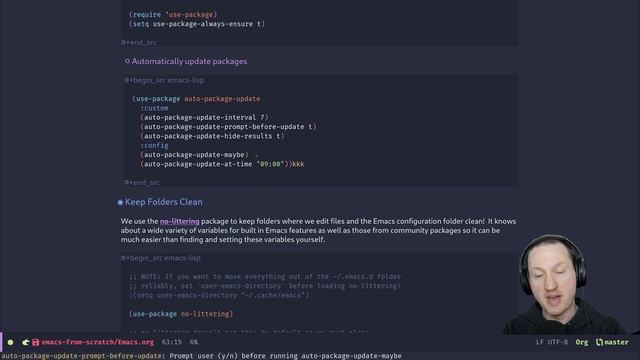This screenshot has width=640, height=360.
Task: Click the LF UTF-8 encoding indicator
Action: pyautogui.click(x=552, y=342)
